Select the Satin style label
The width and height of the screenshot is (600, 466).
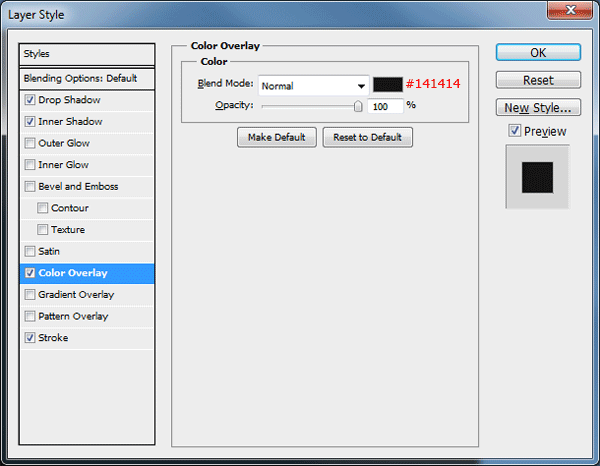coord(49,251)
